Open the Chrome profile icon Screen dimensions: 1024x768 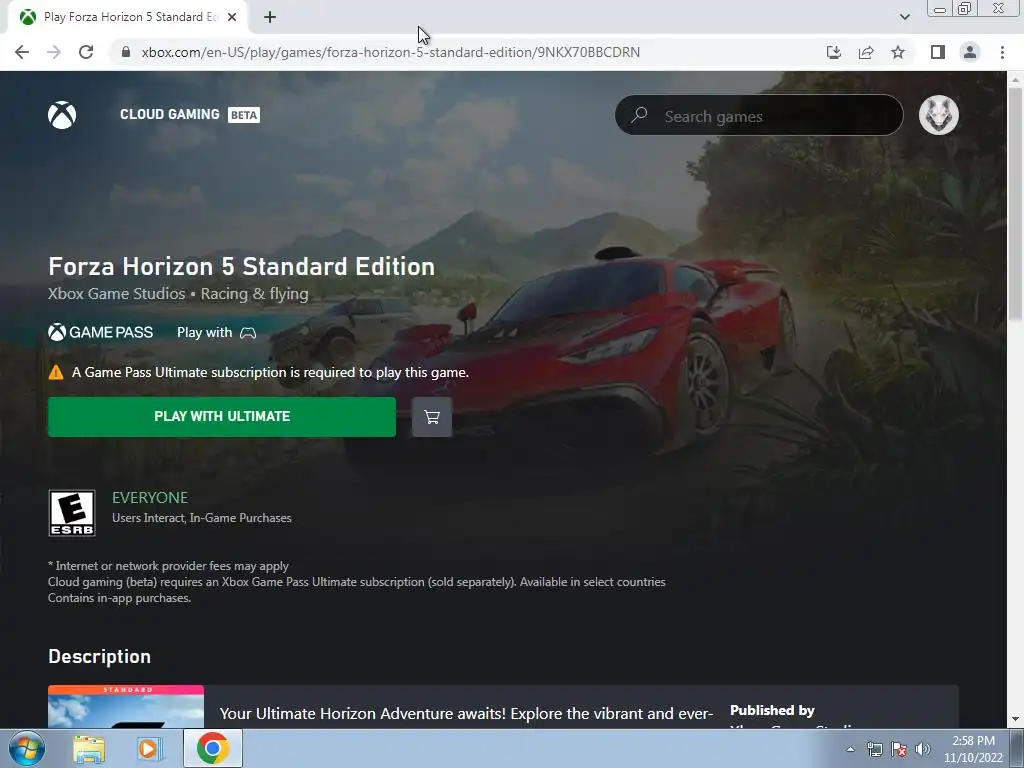pos(970,52)
